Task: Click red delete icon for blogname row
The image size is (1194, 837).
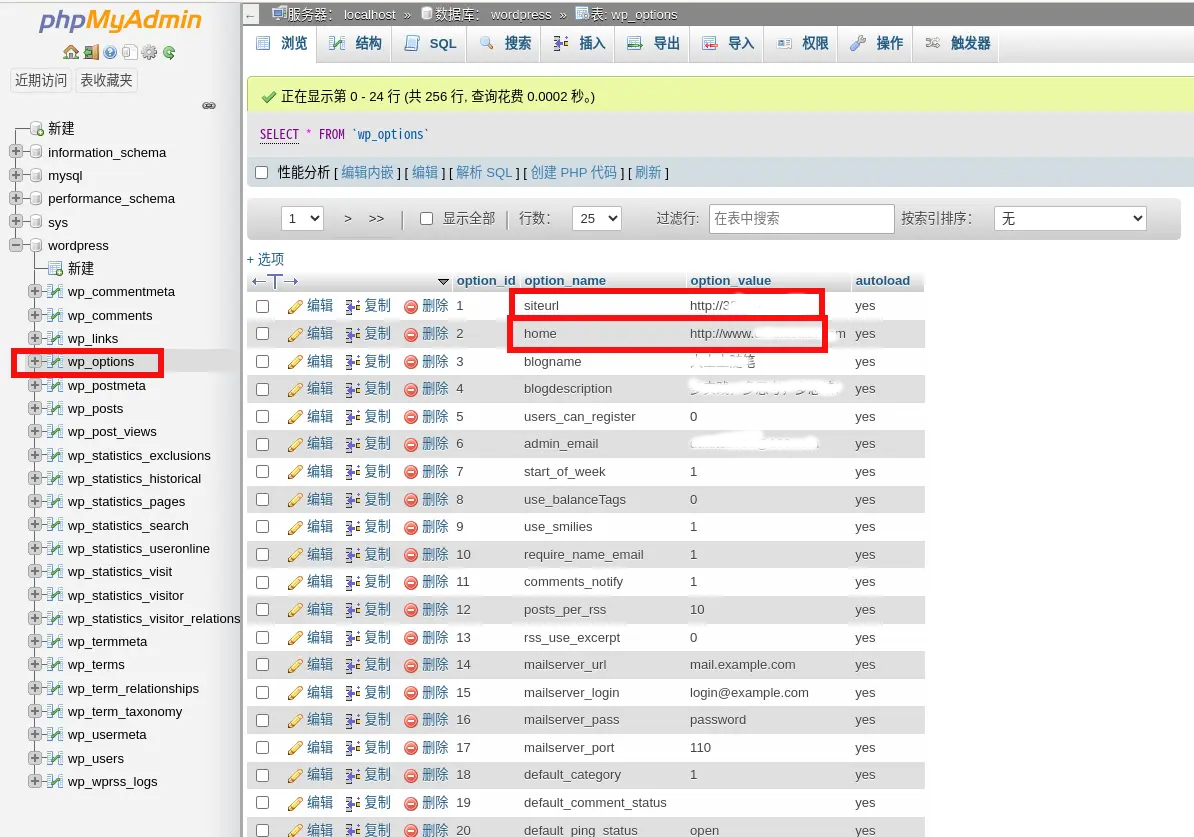Action: point(411,363)
